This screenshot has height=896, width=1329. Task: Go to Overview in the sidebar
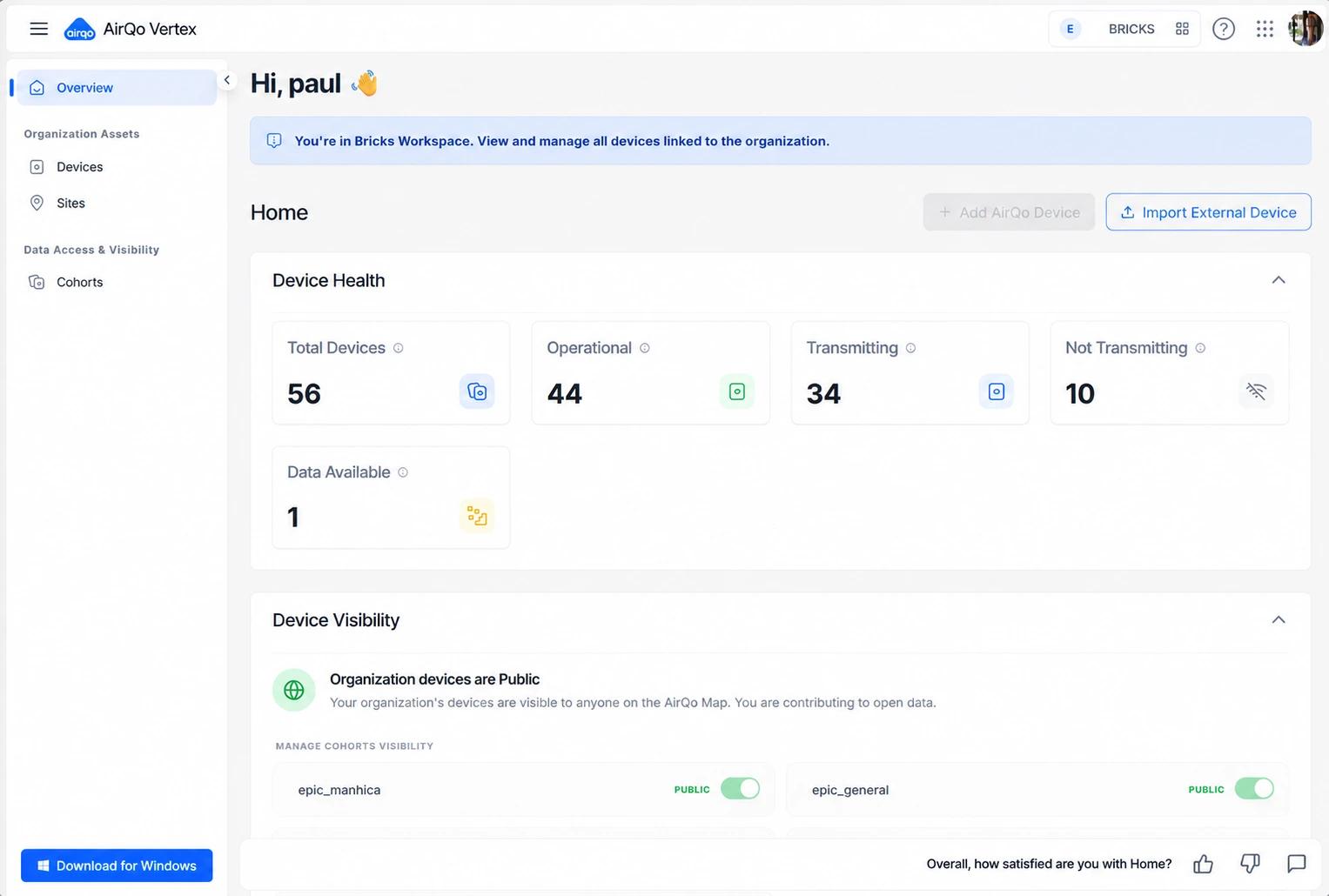117,88
